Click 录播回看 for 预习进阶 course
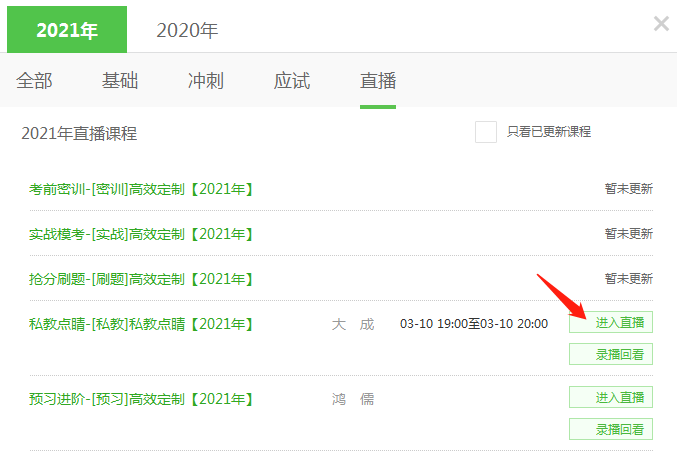Screen dimensions: 677x459 [611, 429]
